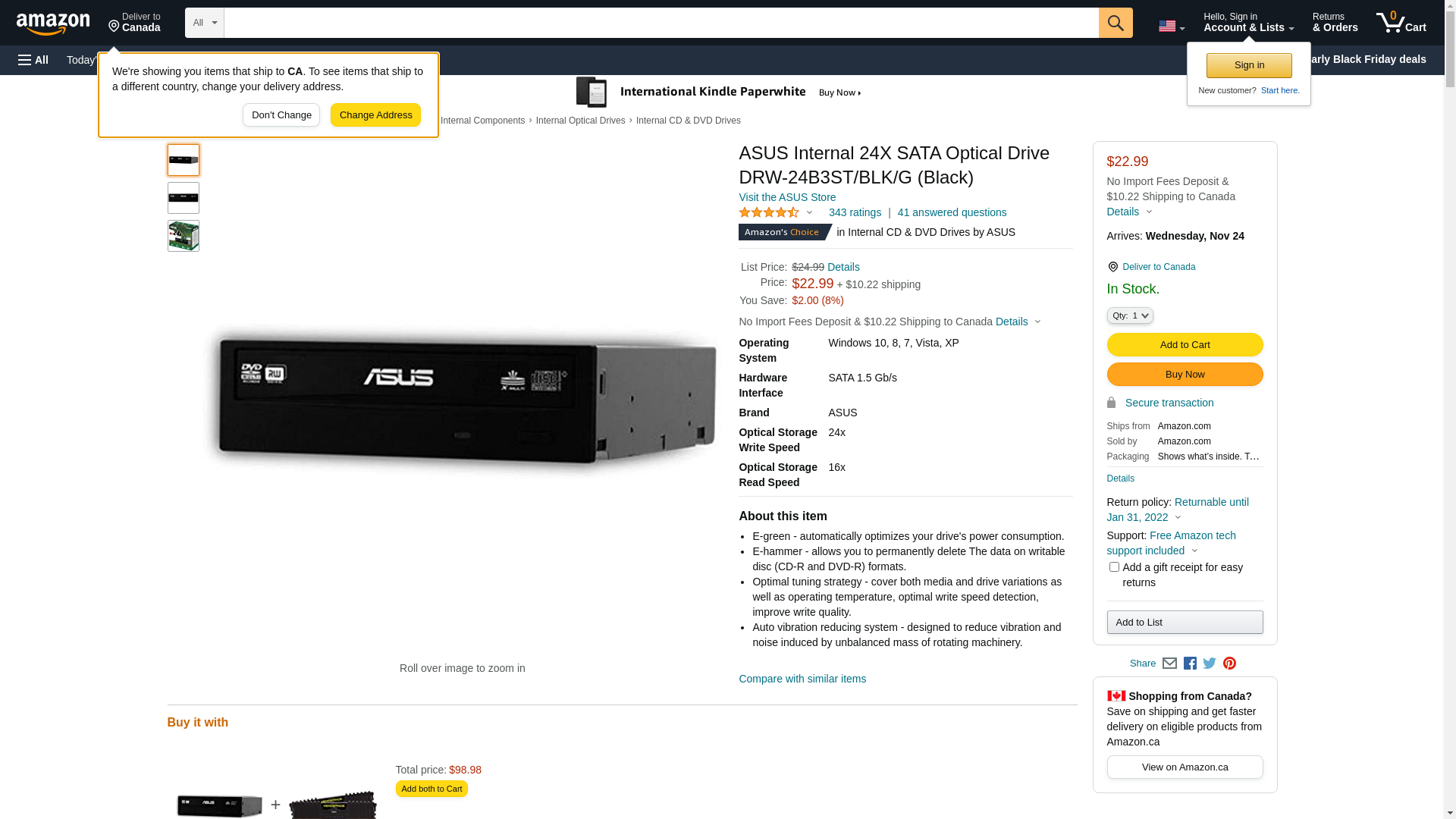The width and height of the screenshot is (1456, 819).
Task: Open the country flag language selector
Action: 1171,27
